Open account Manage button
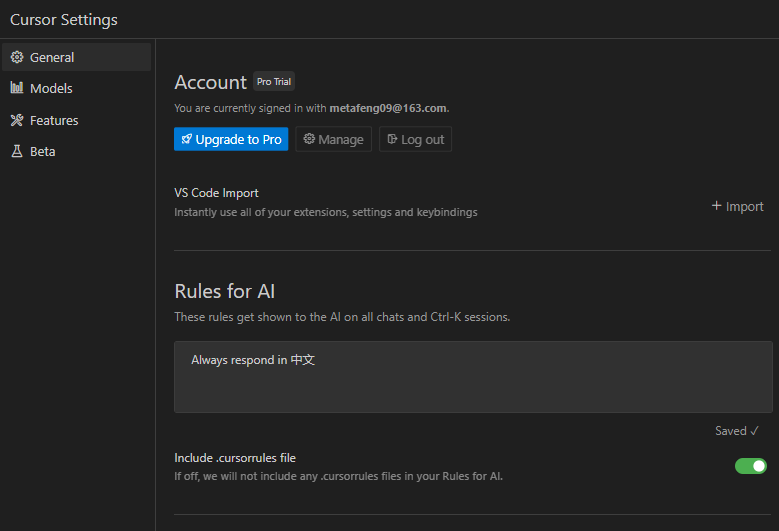Viewport: 779px width, 531px height. [333, 139]
